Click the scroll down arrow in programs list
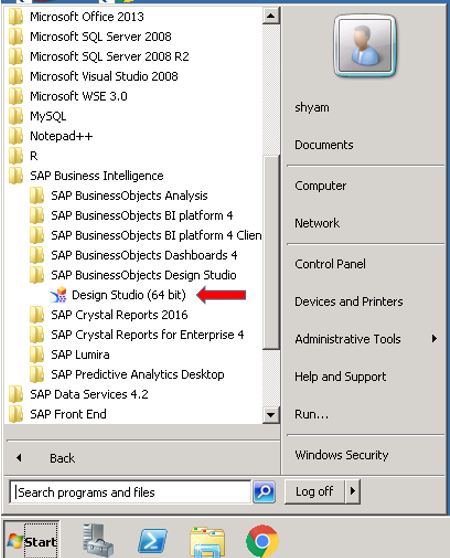The image size is (450, 558). (x=271, y=415)
